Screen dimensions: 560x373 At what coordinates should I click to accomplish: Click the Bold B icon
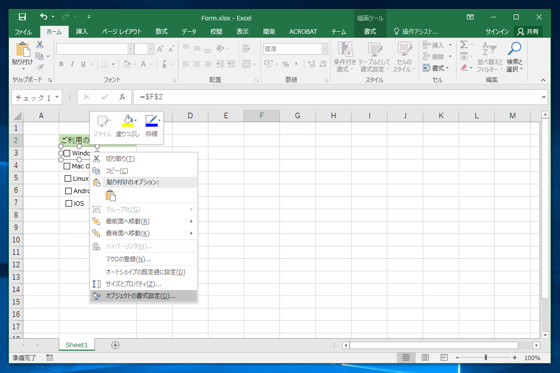[x=61, y=64]
